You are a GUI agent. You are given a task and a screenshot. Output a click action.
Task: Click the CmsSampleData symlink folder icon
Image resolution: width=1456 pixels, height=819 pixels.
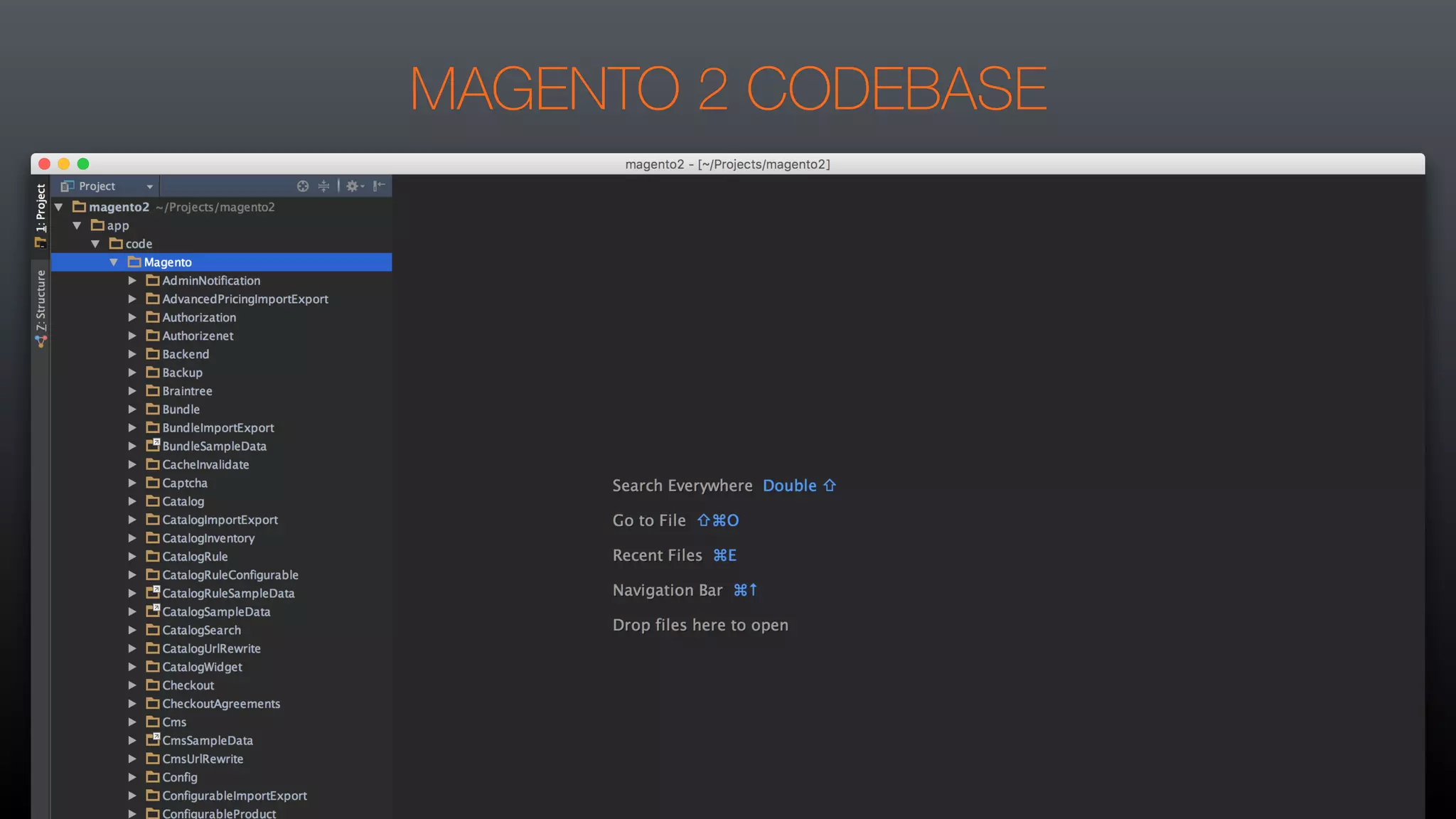tap(153, 739)
